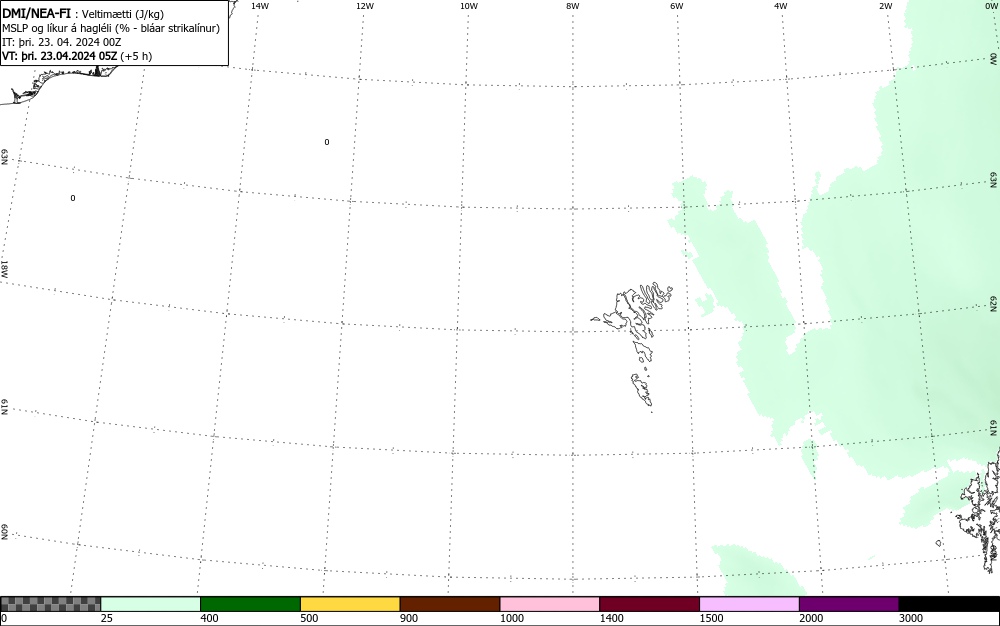This screenshot has width=1000, height=626.
Task: Click the legend value '25'
Action: (x=107, y=618)
